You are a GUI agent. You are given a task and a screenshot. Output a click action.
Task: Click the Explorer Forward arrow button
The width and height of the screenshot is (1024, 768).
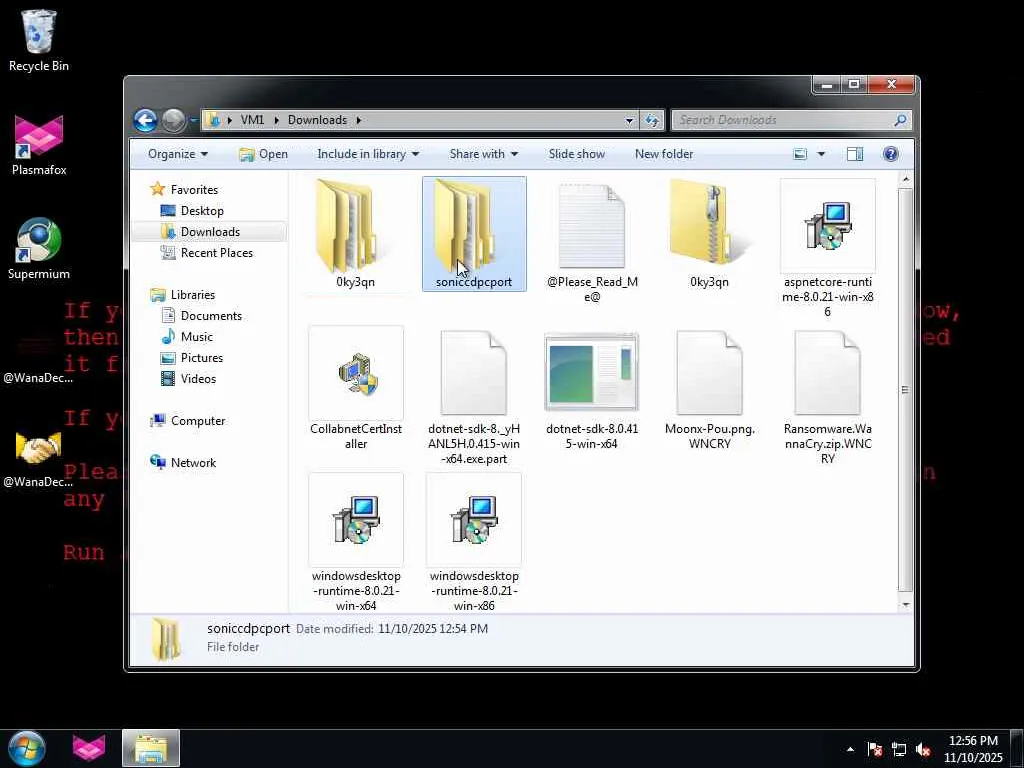tap(173, 120)
